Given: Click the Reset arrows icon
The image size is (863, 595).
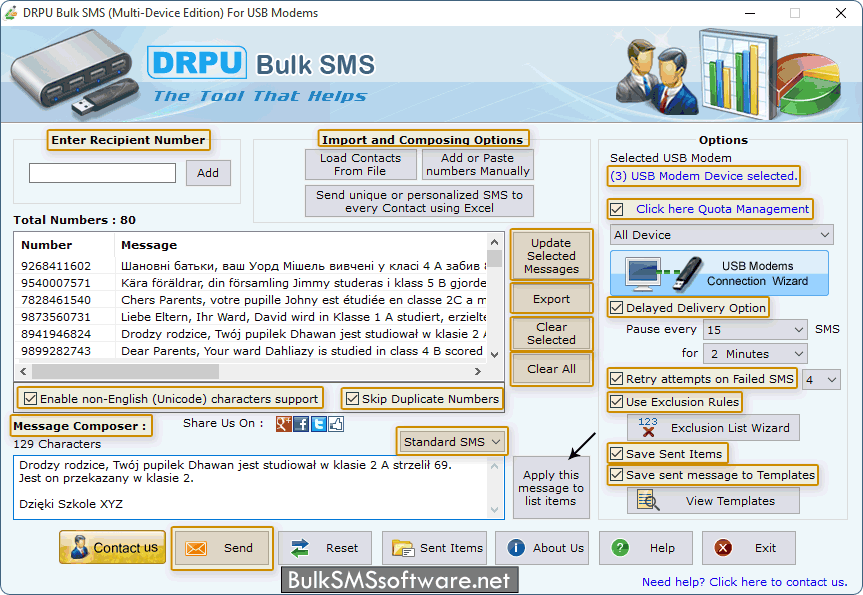Looking at the screenshot, I should (300, 548).
